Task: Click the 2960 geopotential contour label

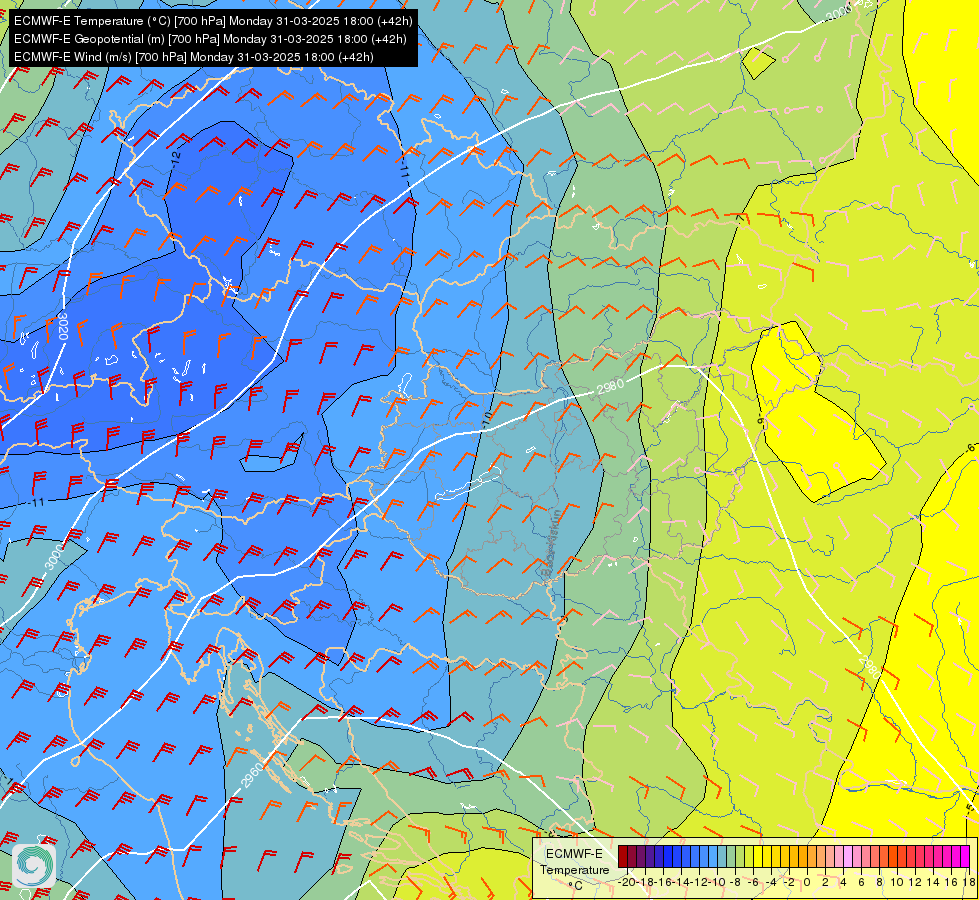Action: (x=253, y=774)
